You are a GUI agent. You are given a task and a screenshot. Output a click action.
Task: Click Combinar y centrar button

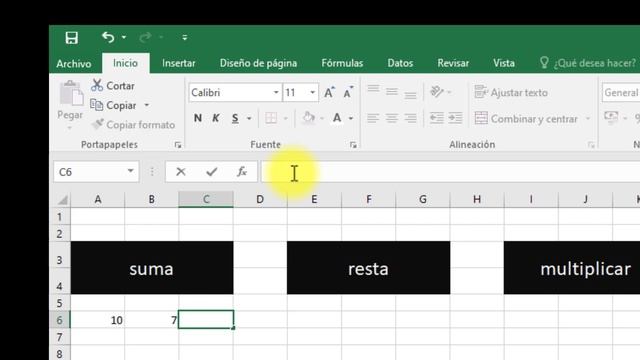pyautogui.click(x=527, y=119)
